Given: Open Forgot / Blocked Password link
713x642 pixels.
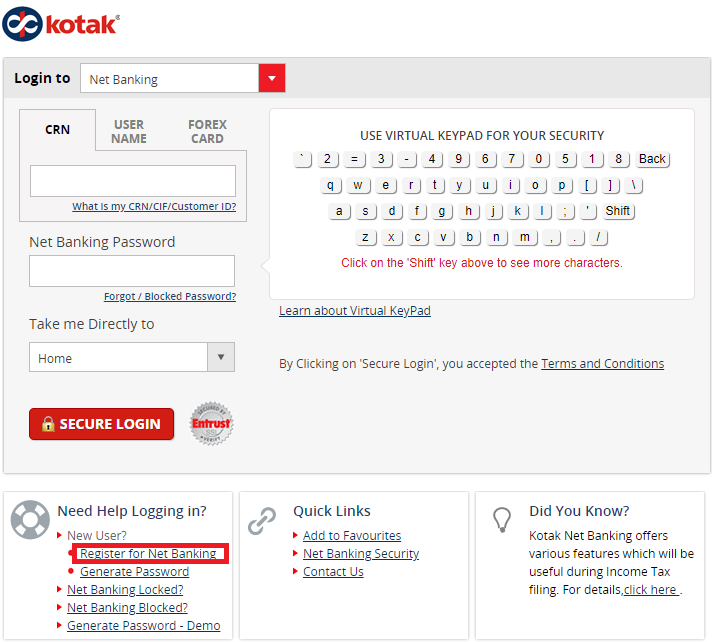Looking at the screenshot, I should [x=170, y=296].
